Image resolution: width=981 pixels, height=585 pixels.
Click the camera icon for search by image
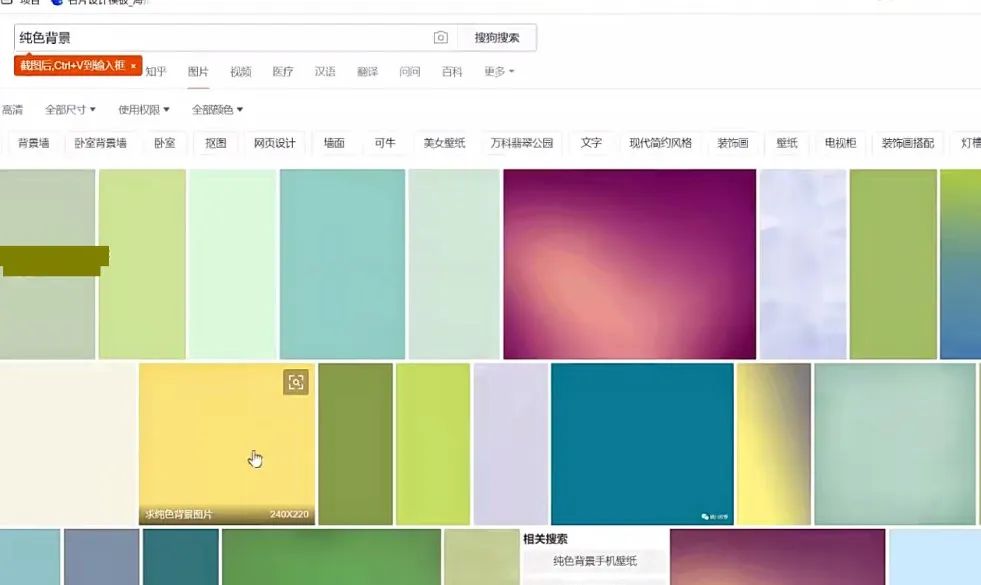coord(441,36)
